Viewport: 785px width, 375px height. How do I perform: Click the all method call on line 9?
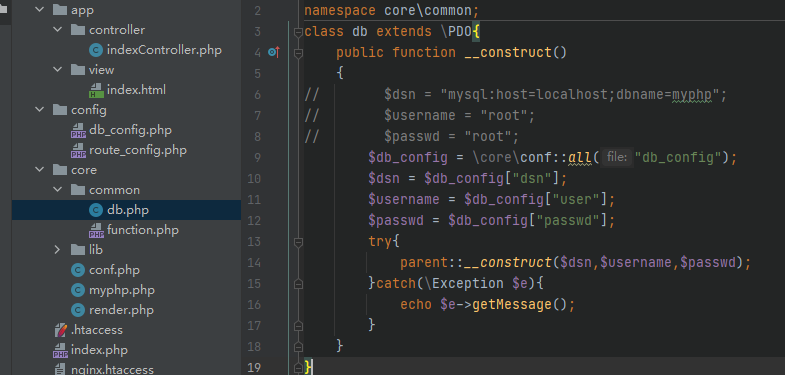click(580, 158)
